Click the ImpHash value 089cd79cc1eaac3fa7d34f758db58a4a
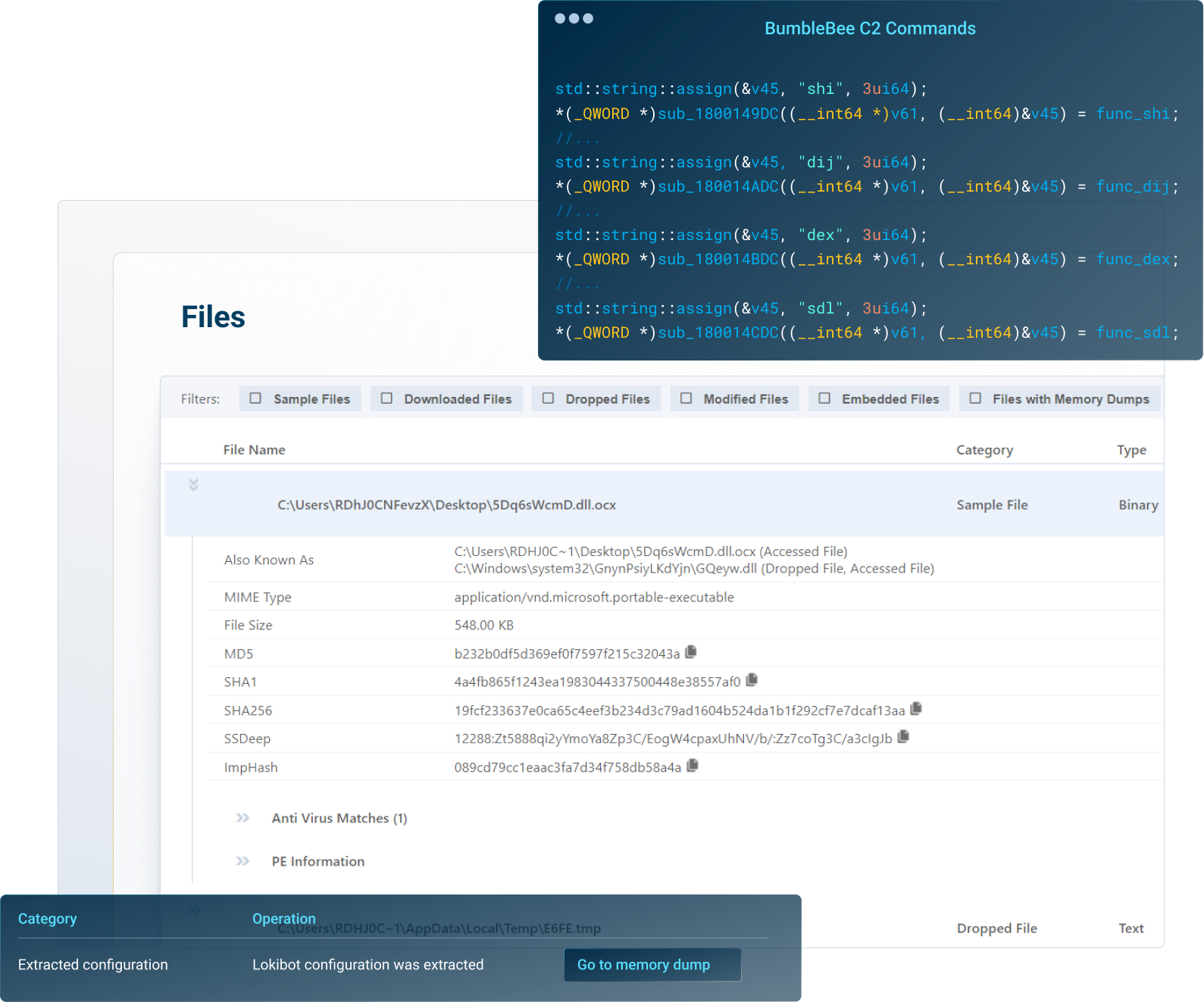 click(568, 767)
